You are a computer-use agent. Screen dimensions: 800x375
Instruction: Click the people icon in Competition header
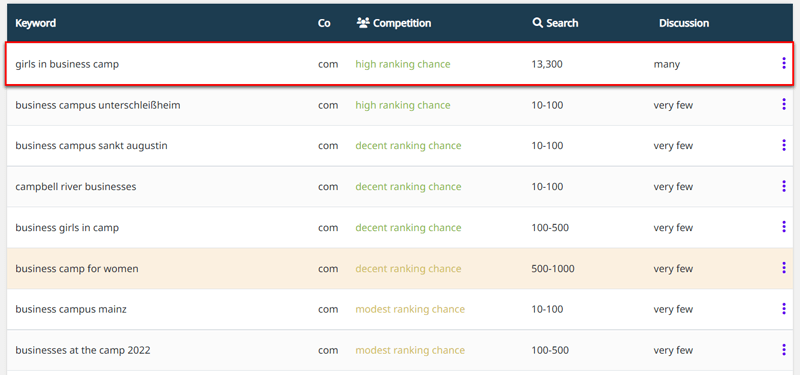click(363, 23)
